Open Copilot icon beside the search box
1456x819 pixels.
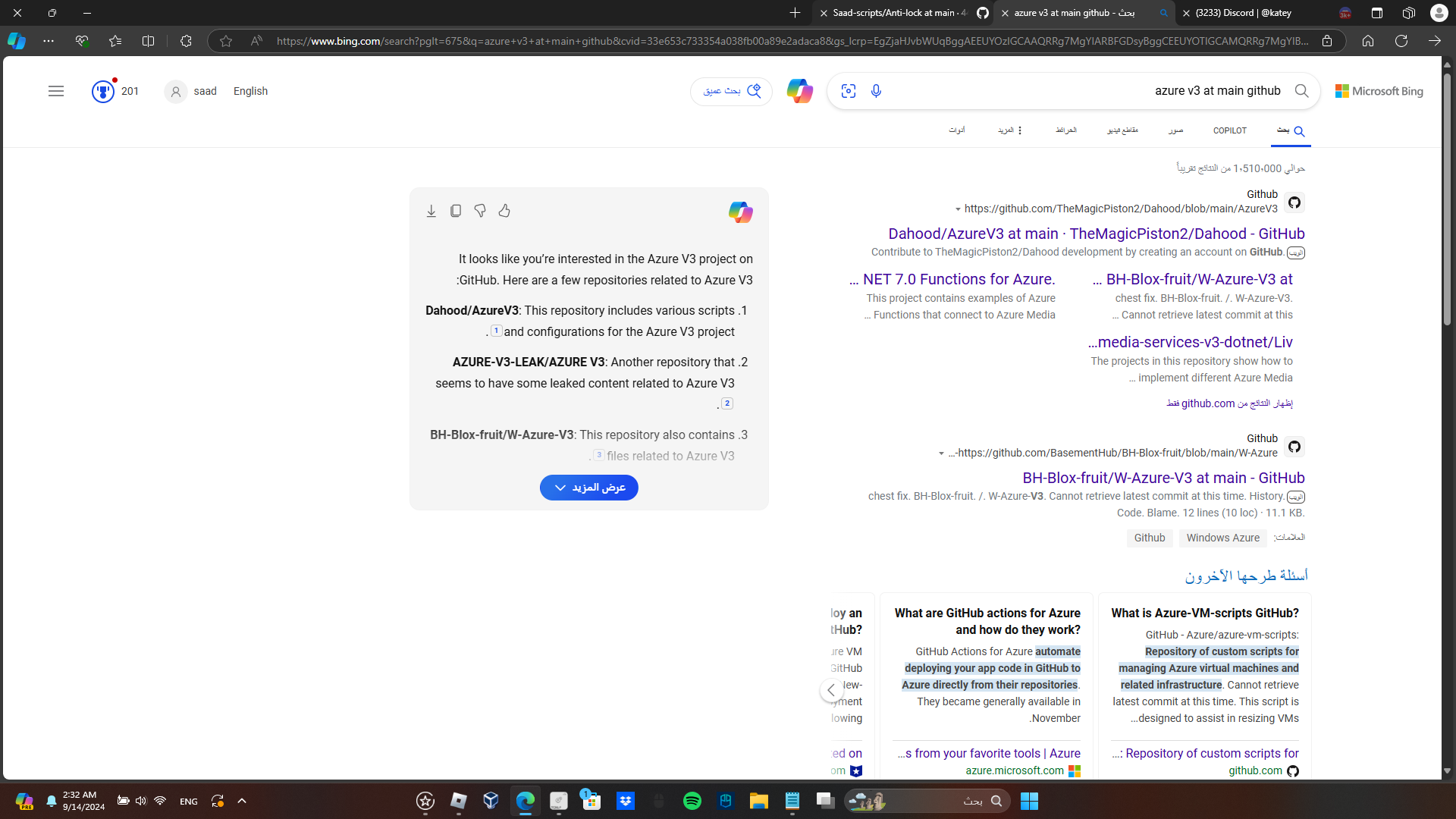click(x=799, y=91)
